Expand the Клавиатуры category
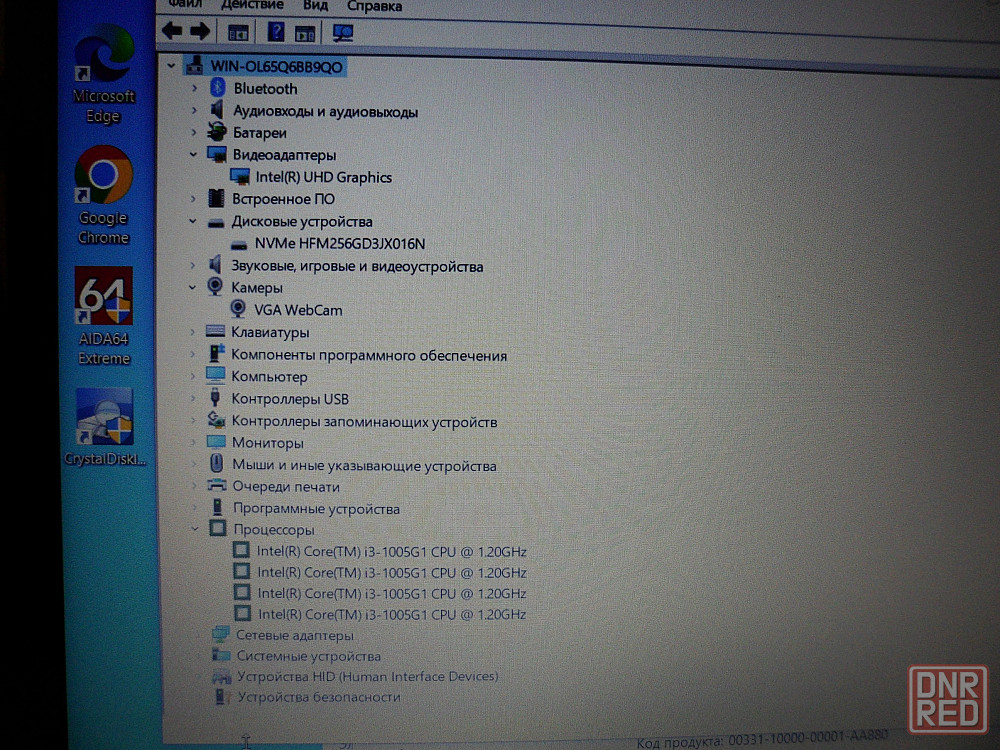 [193, 332]
